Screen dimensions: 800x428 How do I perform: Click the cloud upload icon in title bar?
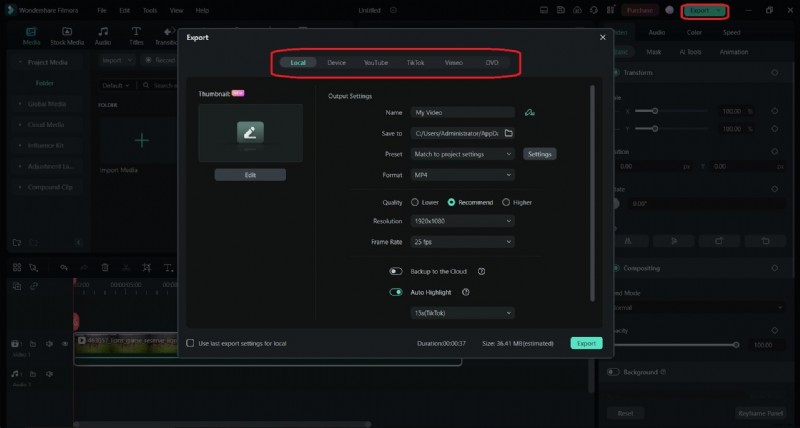(x=577, y=10)
